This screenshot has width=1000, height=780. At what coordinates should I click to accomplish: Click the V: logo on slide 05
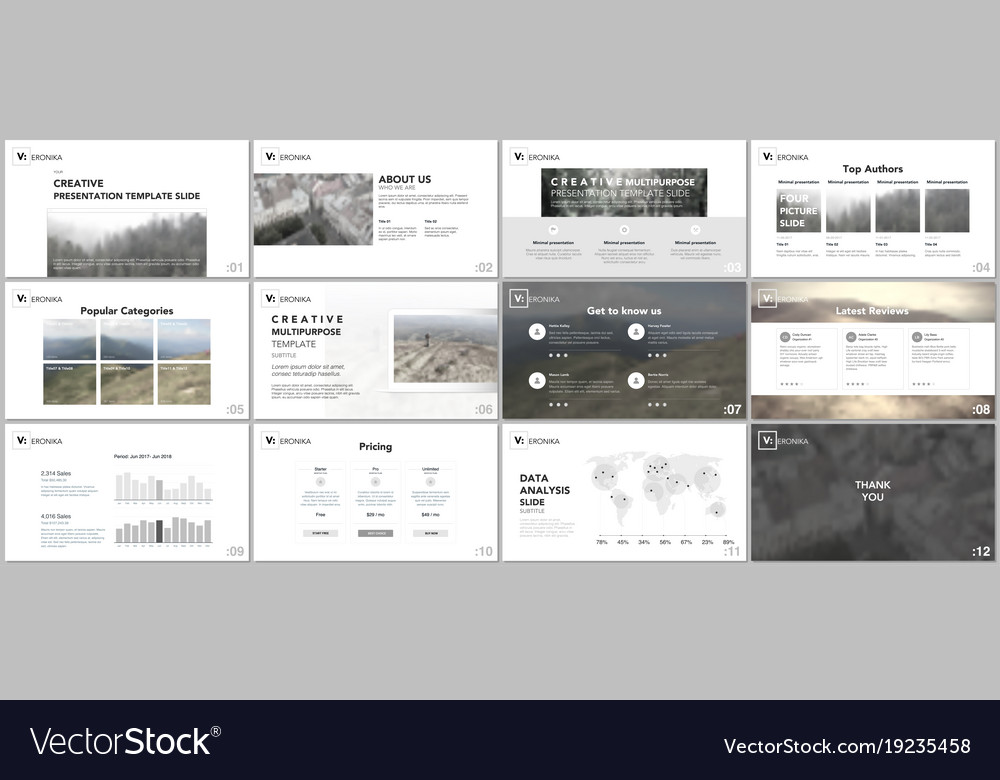[21, 298]
